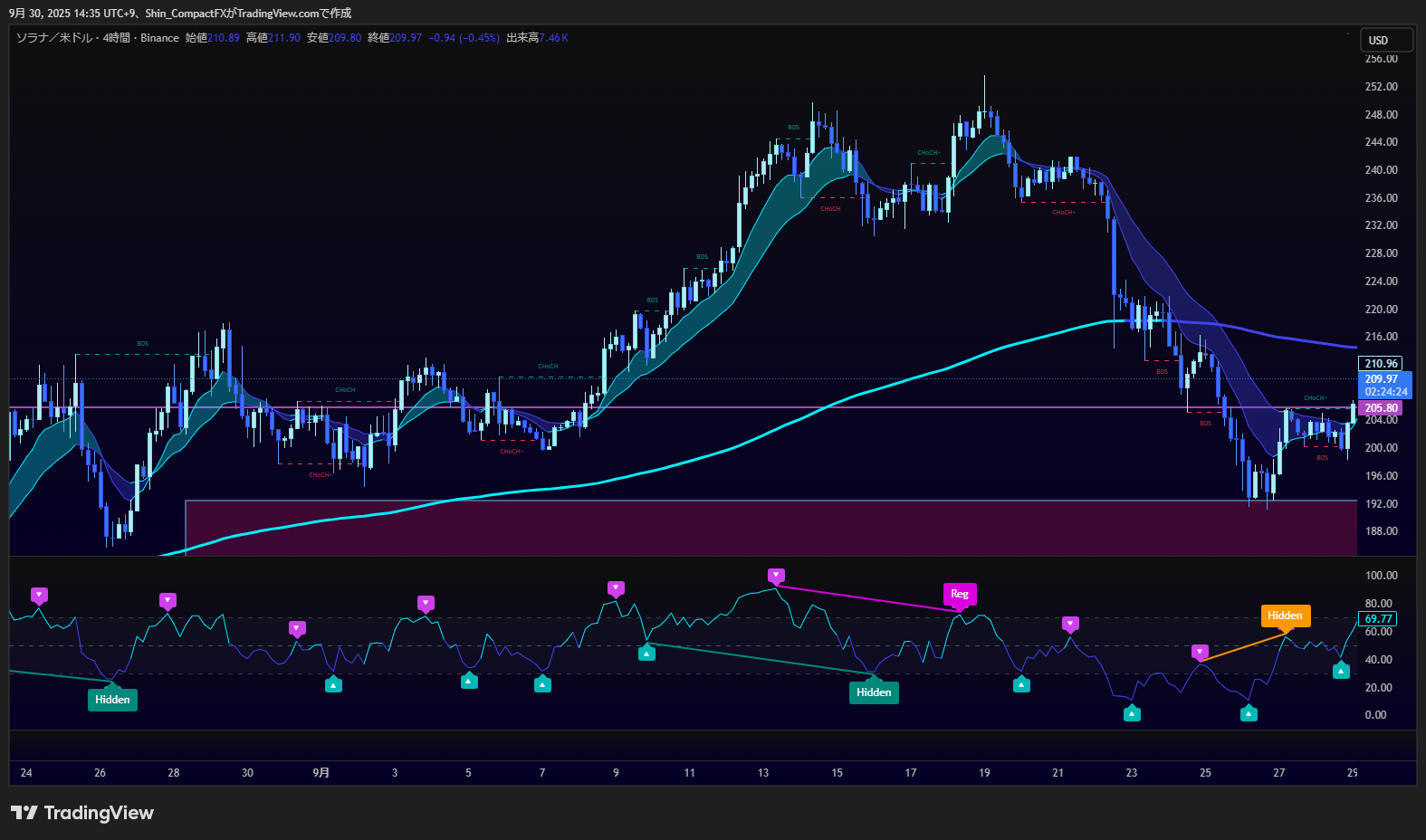
Task: Click the topmost purple down-arrow oscillator marker
Action: point(776,576)
